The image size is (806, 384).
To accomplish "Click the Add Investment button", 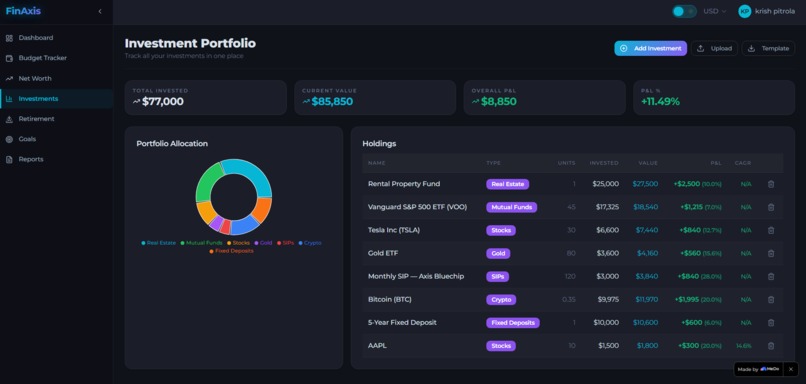I will (650, 48).
